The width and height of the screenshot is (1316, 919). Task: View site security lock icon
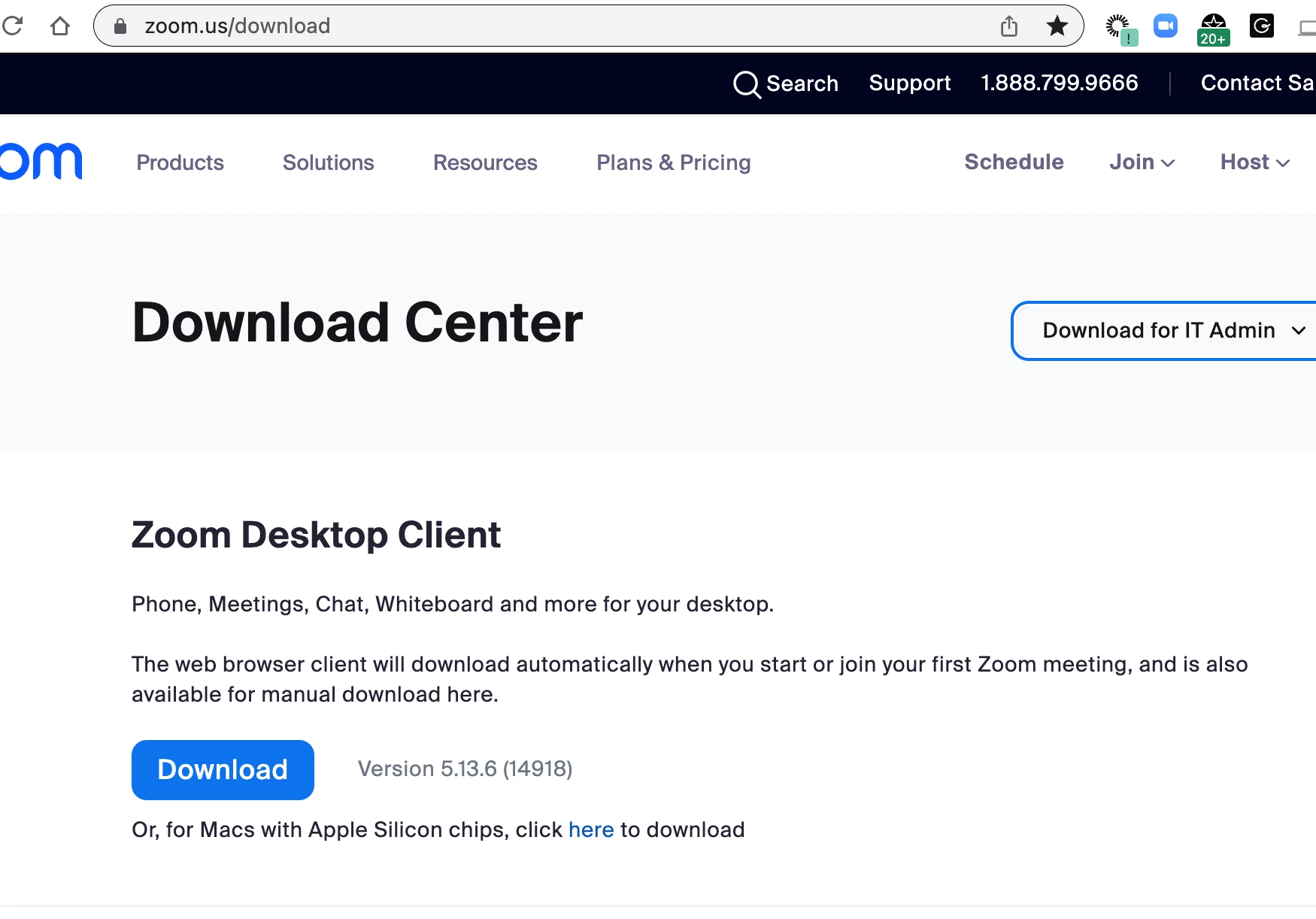coord(120,26)
